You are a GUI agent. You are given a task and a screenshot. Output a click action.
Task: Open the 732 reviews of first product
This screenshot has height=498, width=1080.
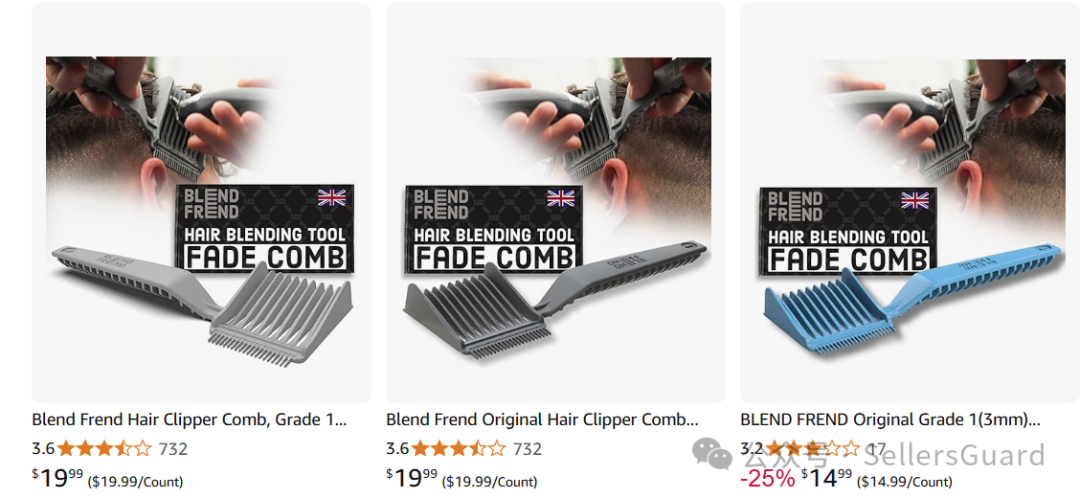point(173,449)
